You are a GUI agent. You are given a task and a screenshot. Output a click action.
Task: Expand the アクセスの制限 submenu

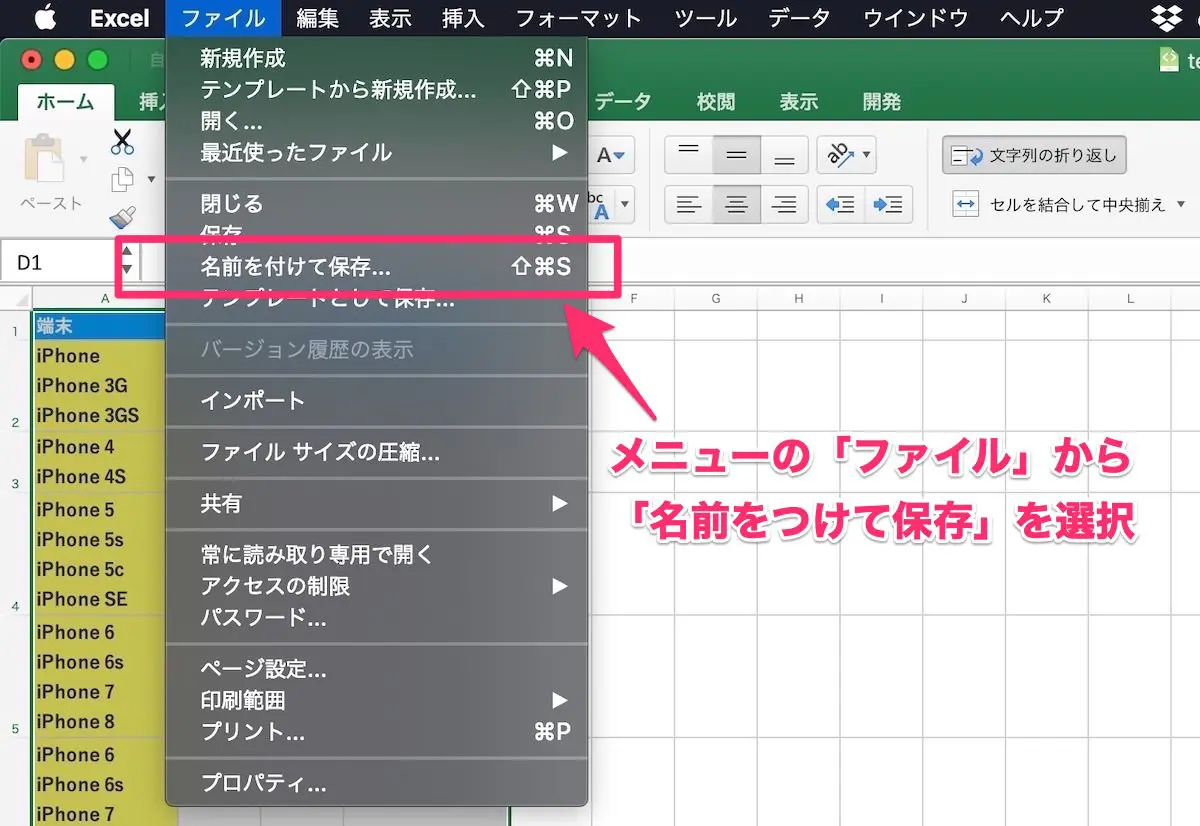376,586
